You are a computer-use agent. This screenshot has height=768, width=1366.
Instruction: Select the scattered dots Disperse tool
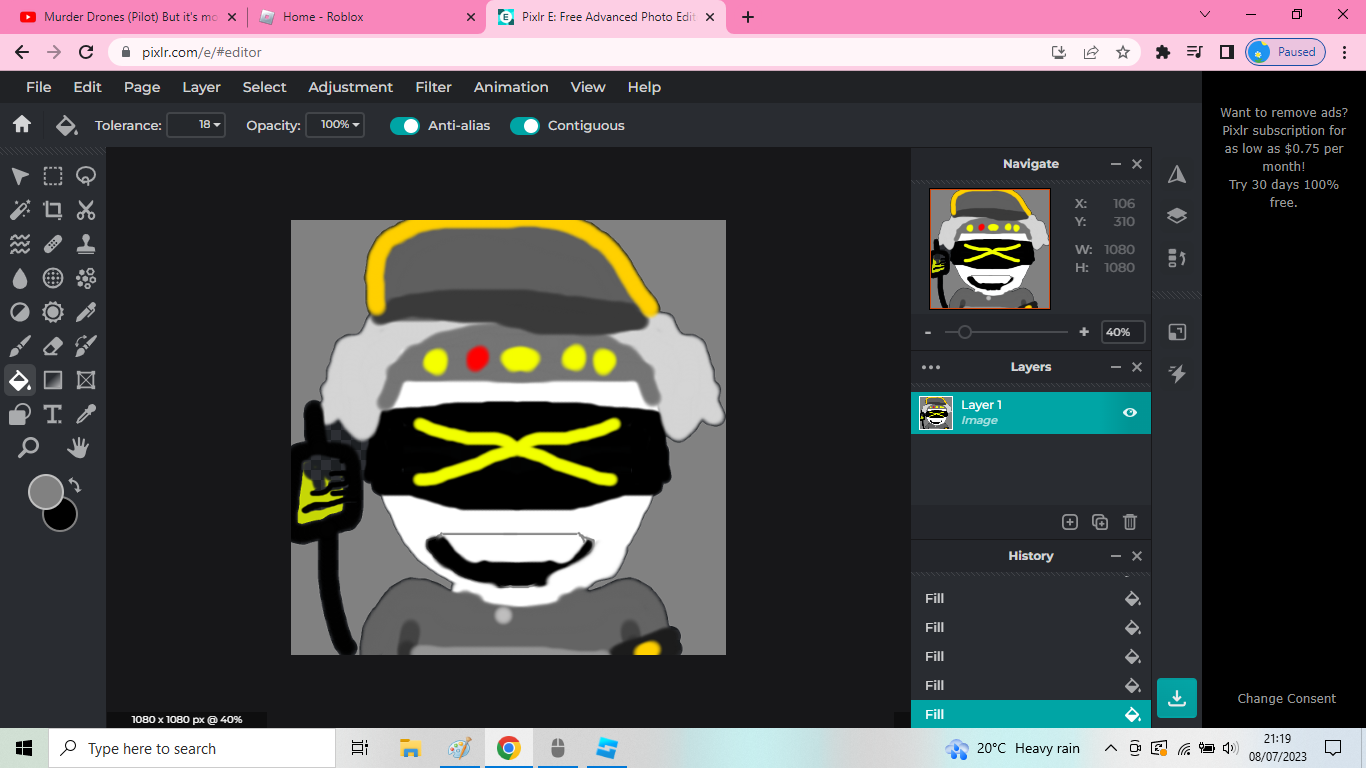(x=86, y=278)
